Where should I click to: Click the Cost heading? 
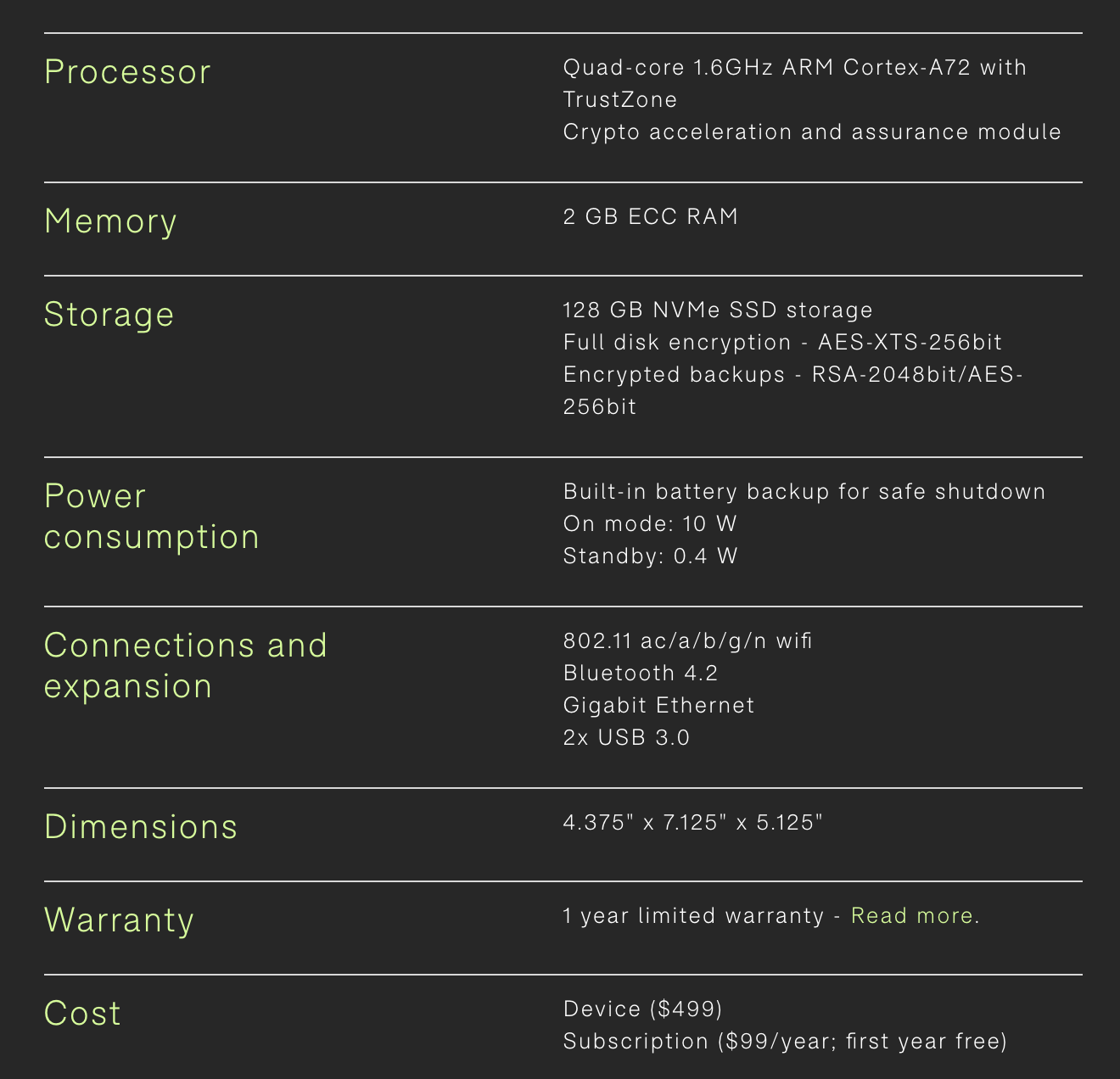pos(82,1014)
